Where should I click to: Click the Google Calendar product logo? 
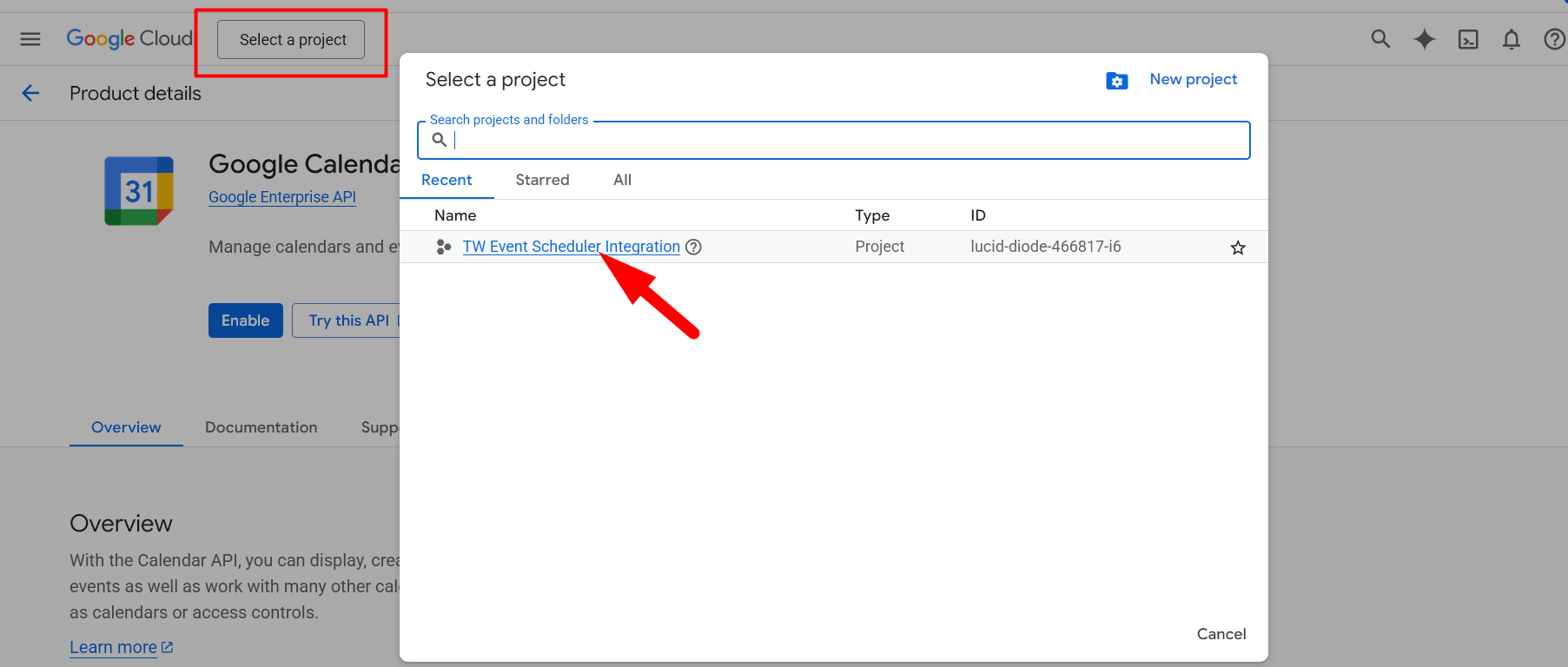(139, 191)
